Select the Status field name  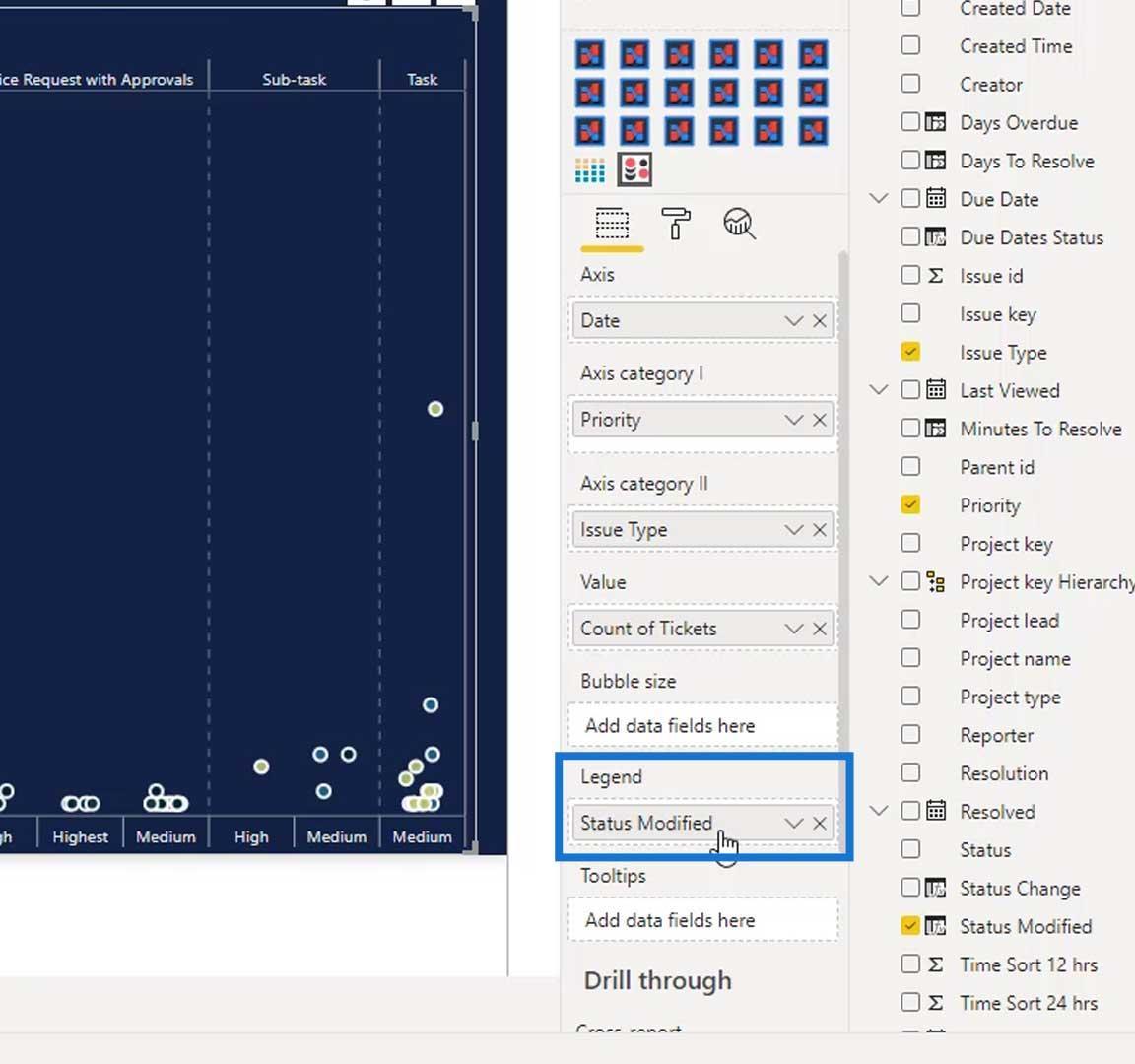point(985,850)
